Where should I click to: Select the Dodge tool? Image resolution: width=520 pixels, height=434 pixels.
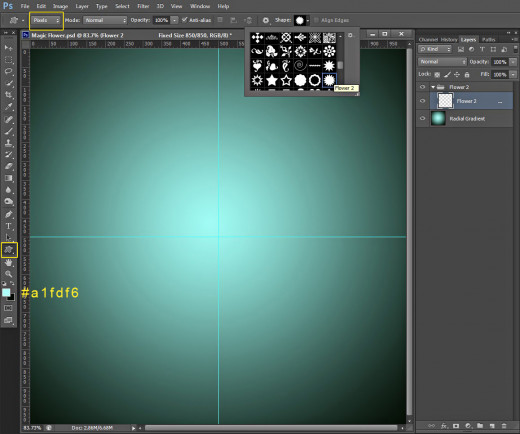(x=9, y=202)
